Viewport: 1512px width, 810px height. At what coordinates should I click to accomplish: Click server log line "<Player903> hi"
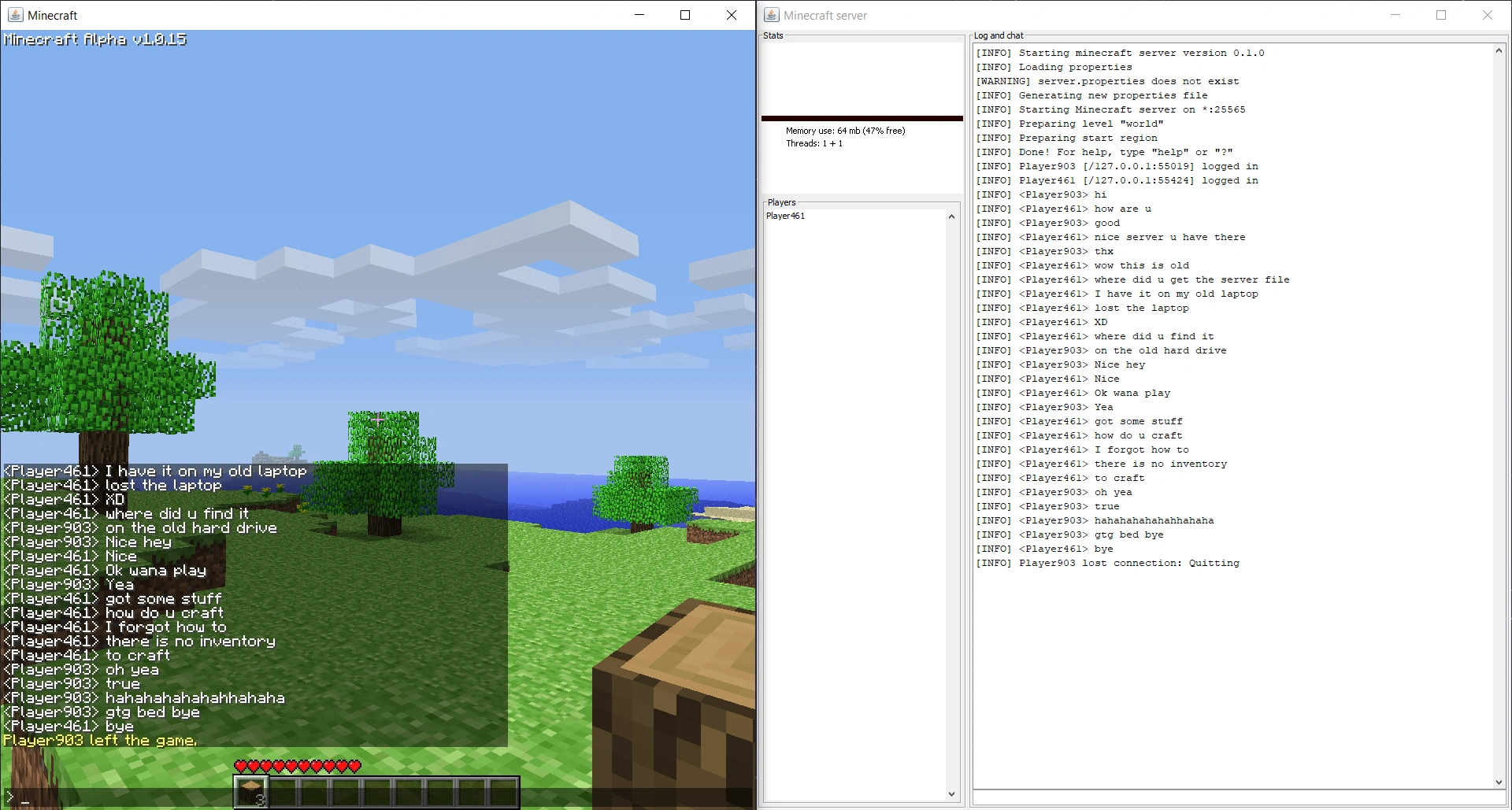coord(1042,194)
